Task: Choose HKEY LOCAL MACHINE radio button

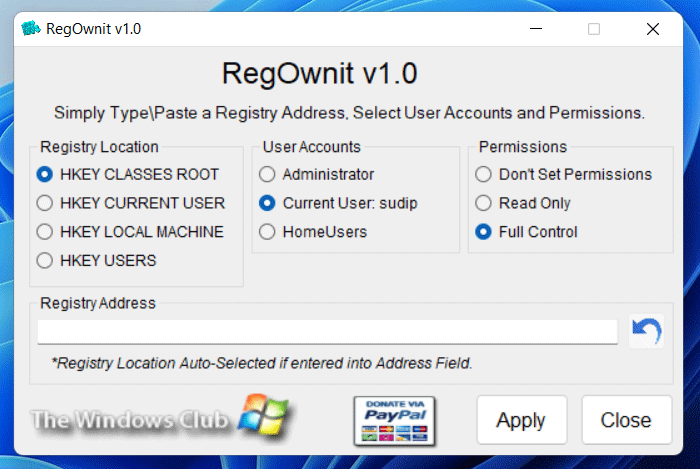Action: tap(130, 232)
